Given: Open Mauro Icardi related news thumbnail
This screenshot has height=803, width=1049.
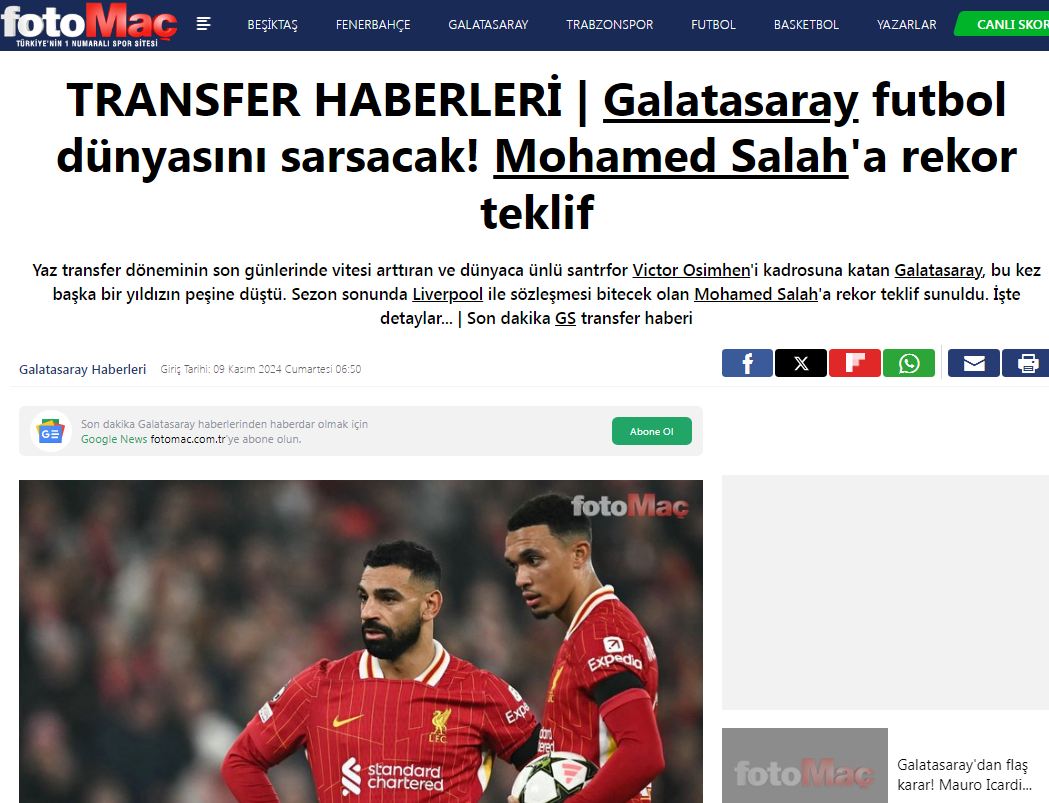Looking at the screenshot, I should pyautogui.click(x=805, y=766).
